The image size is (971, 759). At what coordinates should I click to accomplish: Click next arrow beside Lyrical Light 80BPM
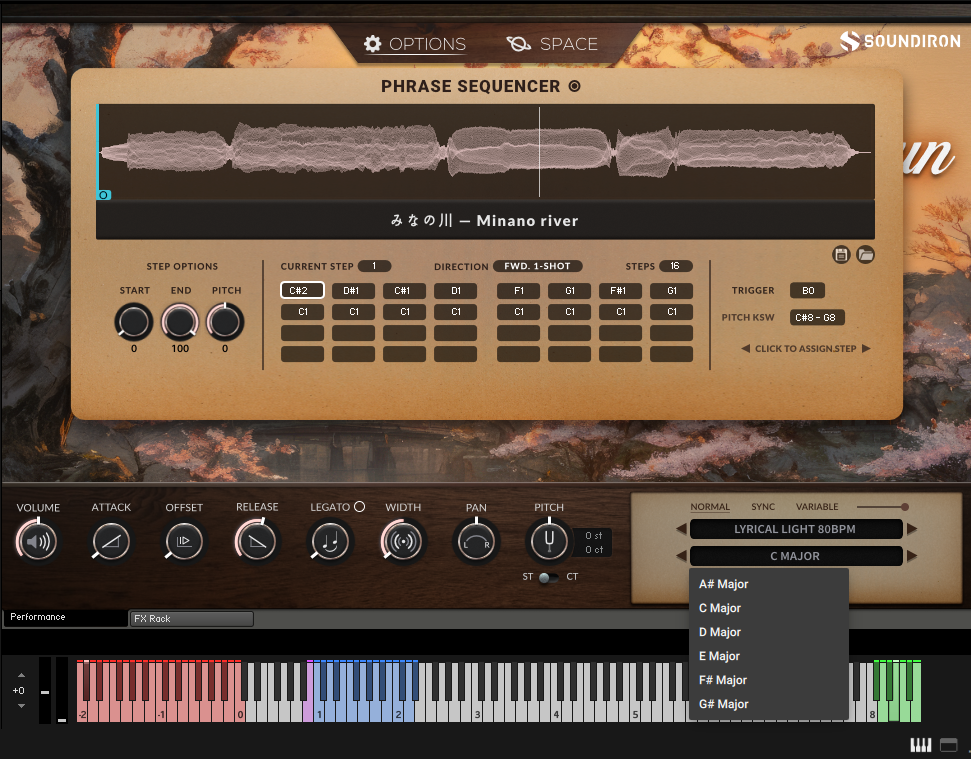tap(912, 529)
